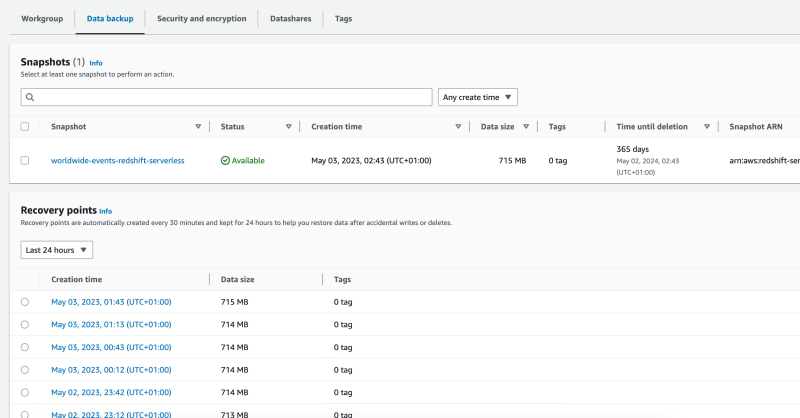The image size is (800, 418).
Task: Open the Snapshots Info link
Action: point(96,63)
